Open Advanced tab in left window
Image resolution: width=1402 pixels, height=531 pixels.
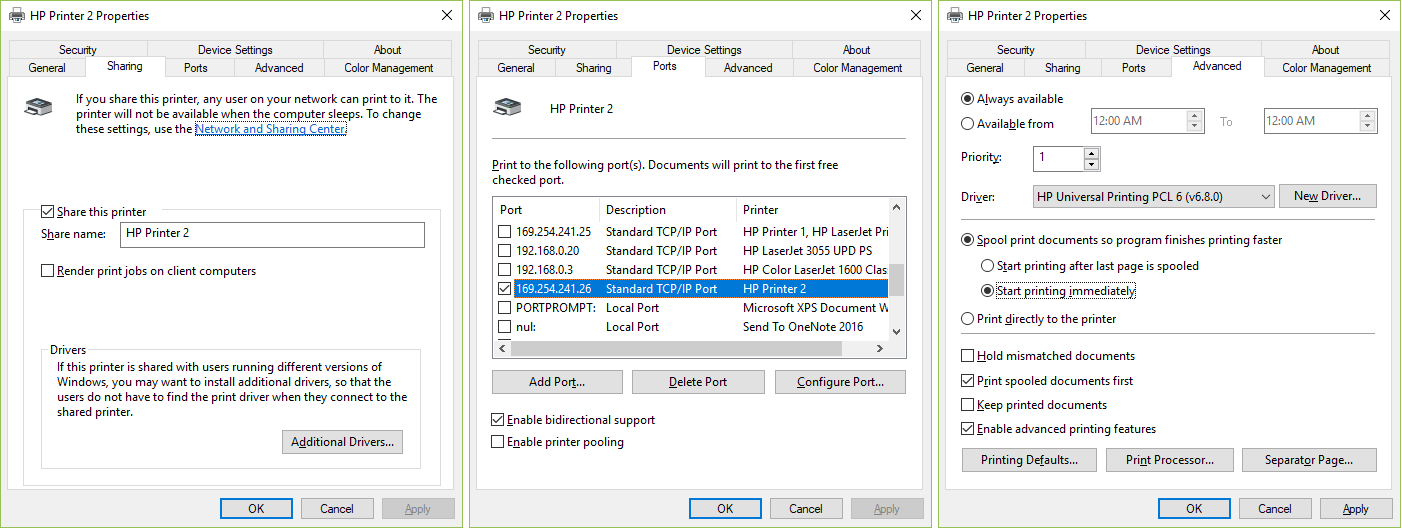pos(279,68)
